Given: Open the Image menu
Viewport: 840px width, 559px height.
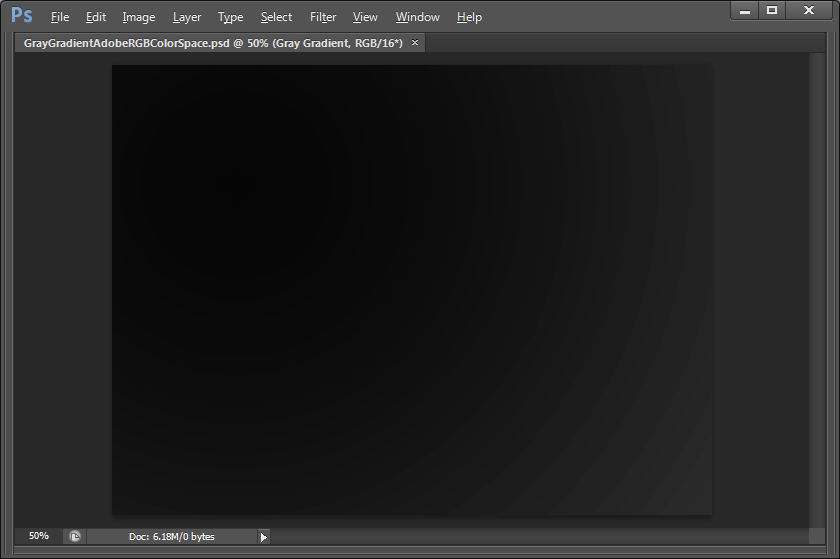Looking at the screenshot, I should pyautogui.click(x=139, y=17).
